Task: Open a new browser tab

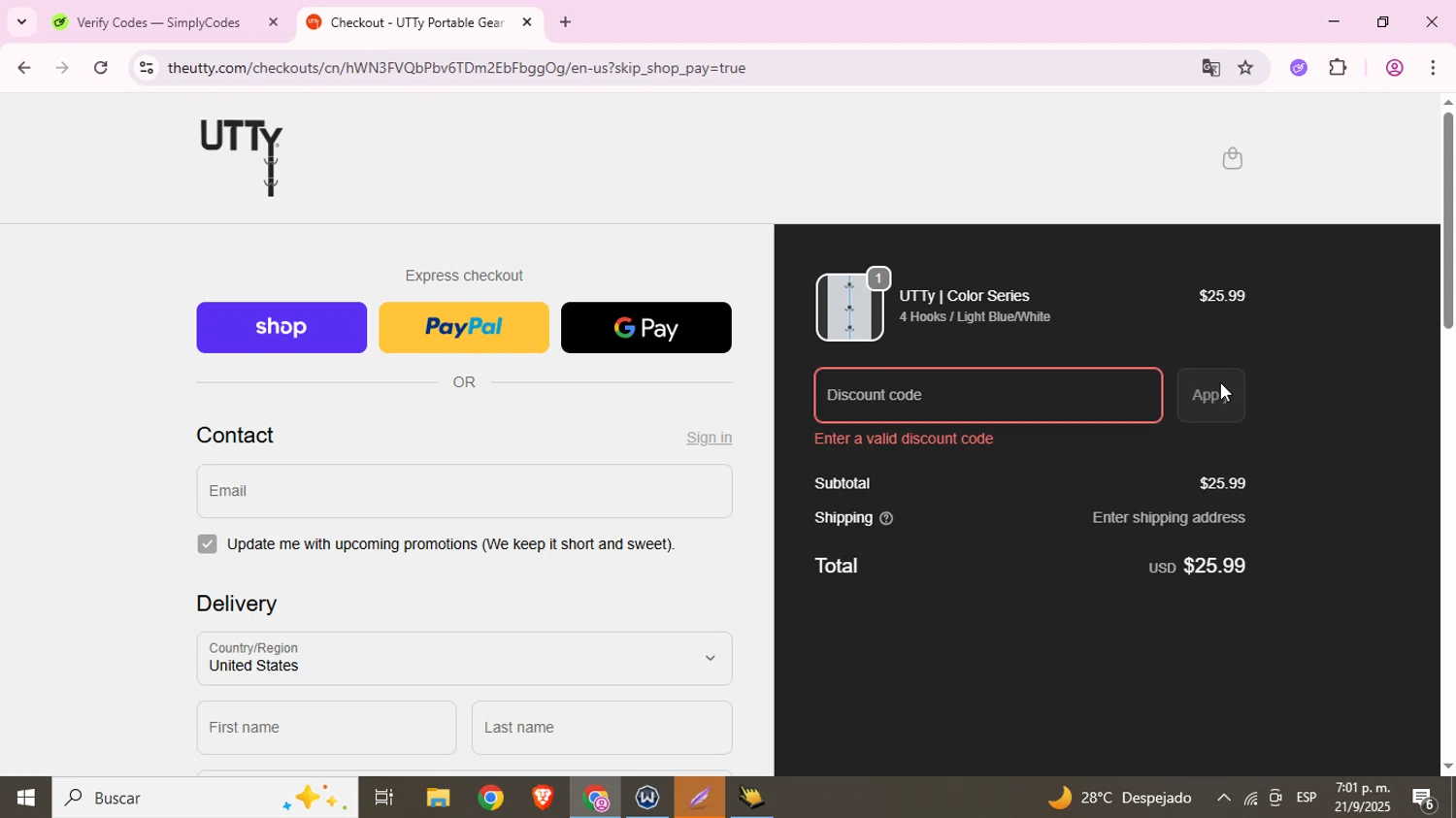Action: point(565,22)
